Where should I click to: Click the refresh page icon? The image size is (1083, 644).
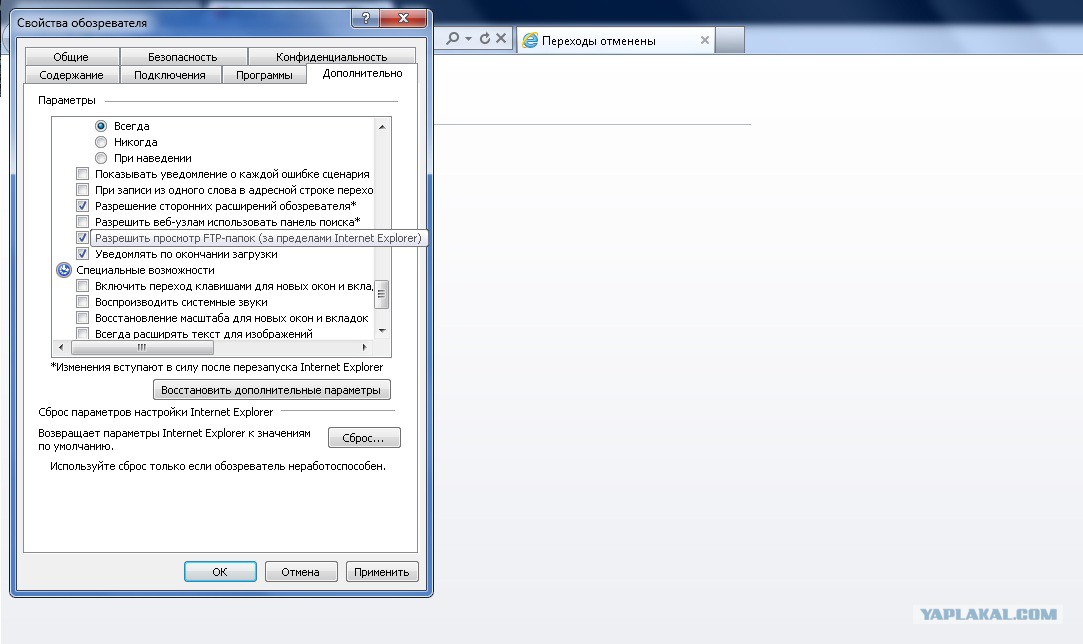(485, 39)
